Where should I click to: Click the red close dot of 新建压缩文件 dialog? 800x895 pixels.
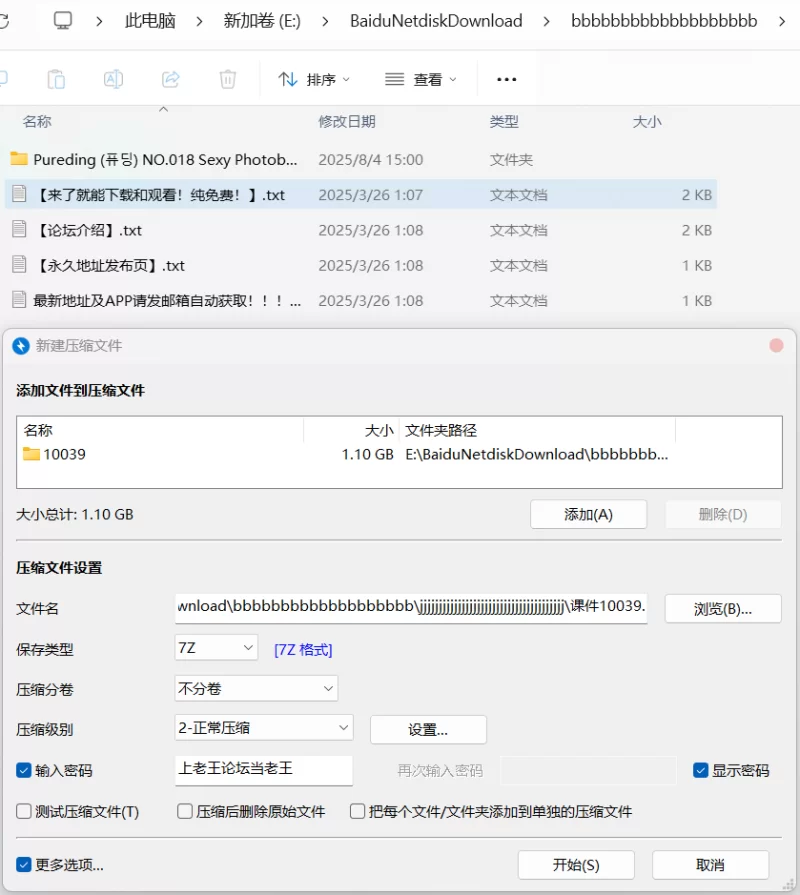tap(776, 345)
